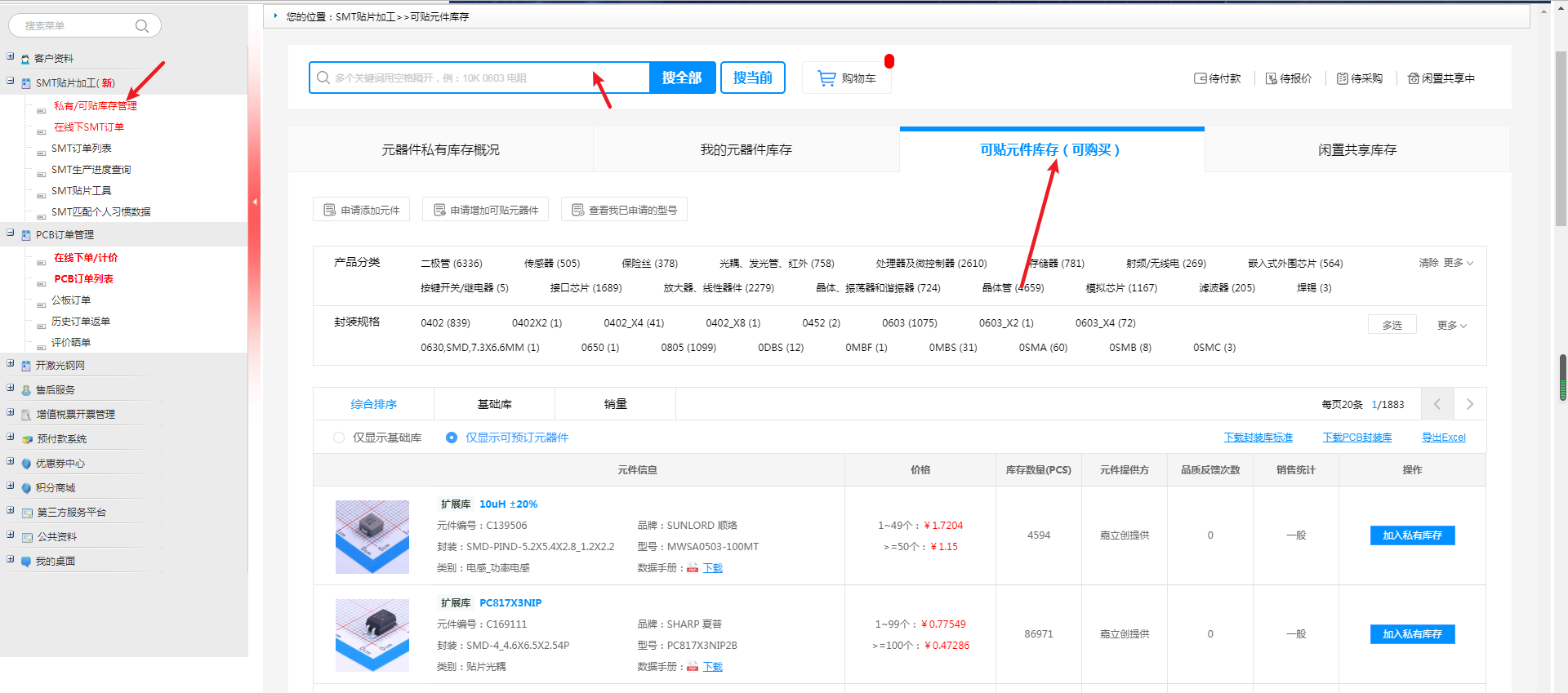
Task: Click the 待报价 quote icon
Action: [x=1271, y=78]
